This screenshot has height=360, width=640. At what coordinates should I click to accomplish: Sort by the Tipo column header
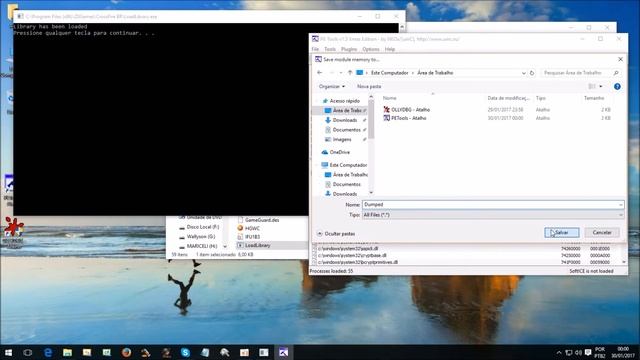[x=541, y=98]
